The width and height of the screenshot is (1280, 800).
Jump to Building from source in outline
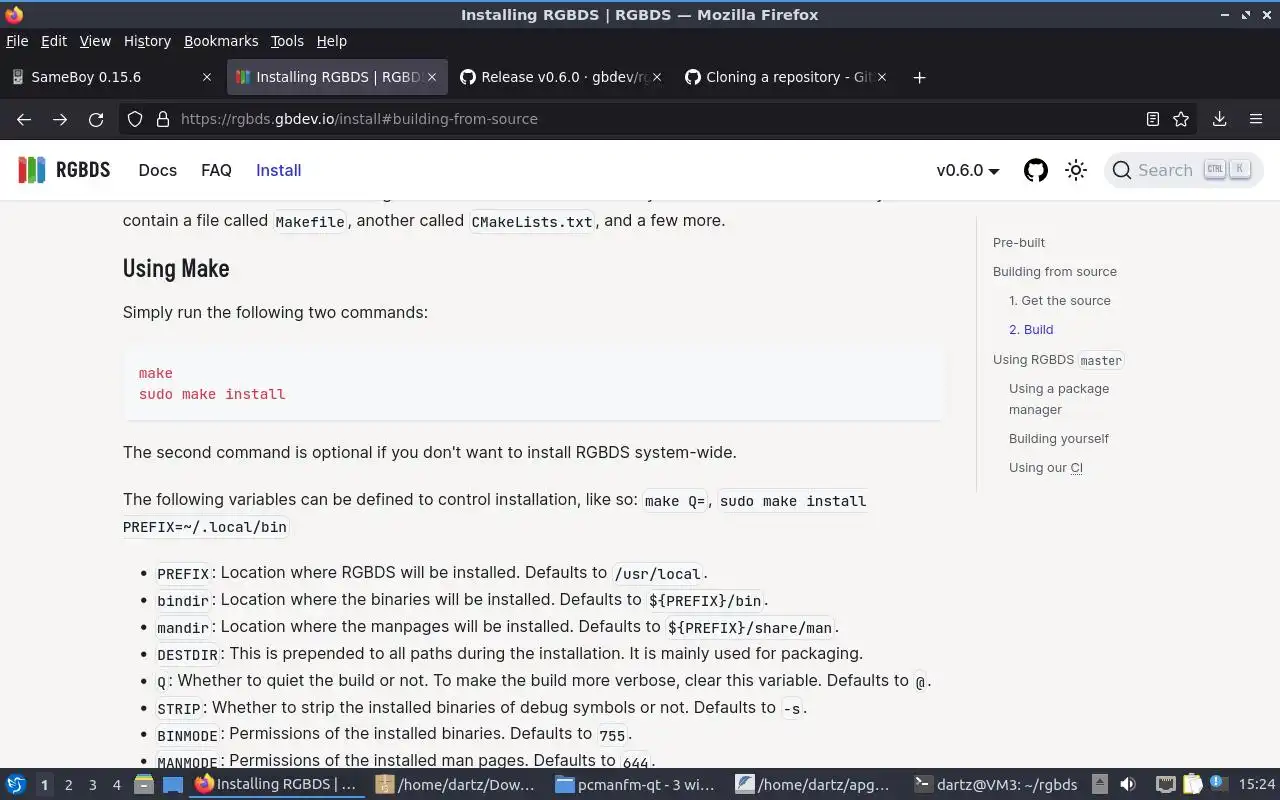pos(1055,271)
